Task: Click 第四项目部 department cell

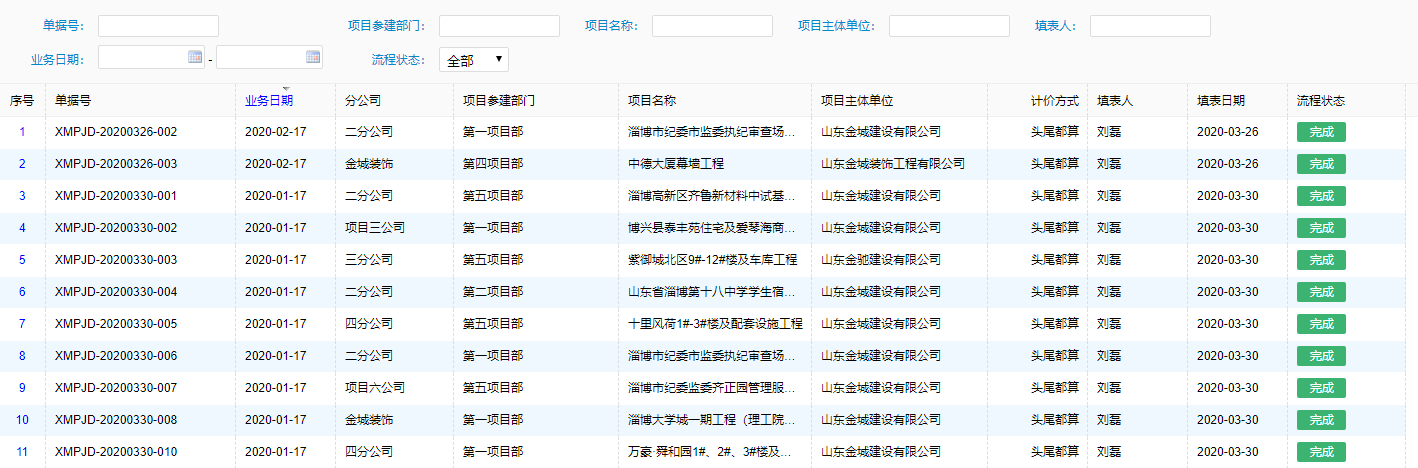Action: point(493,164)
